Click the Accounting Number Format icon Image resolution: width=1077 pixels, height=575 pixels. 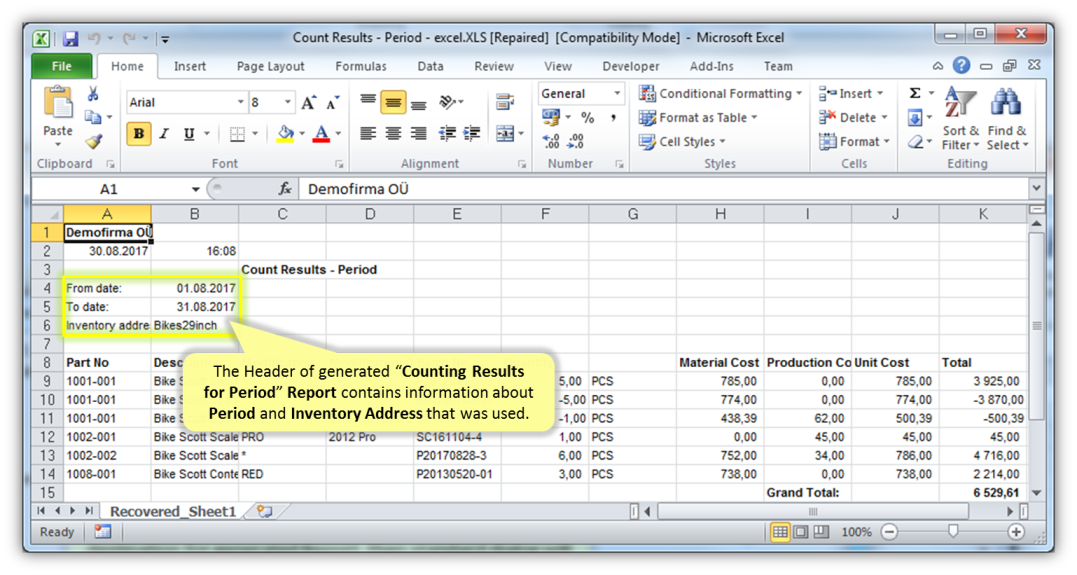(x=550, y=118)
